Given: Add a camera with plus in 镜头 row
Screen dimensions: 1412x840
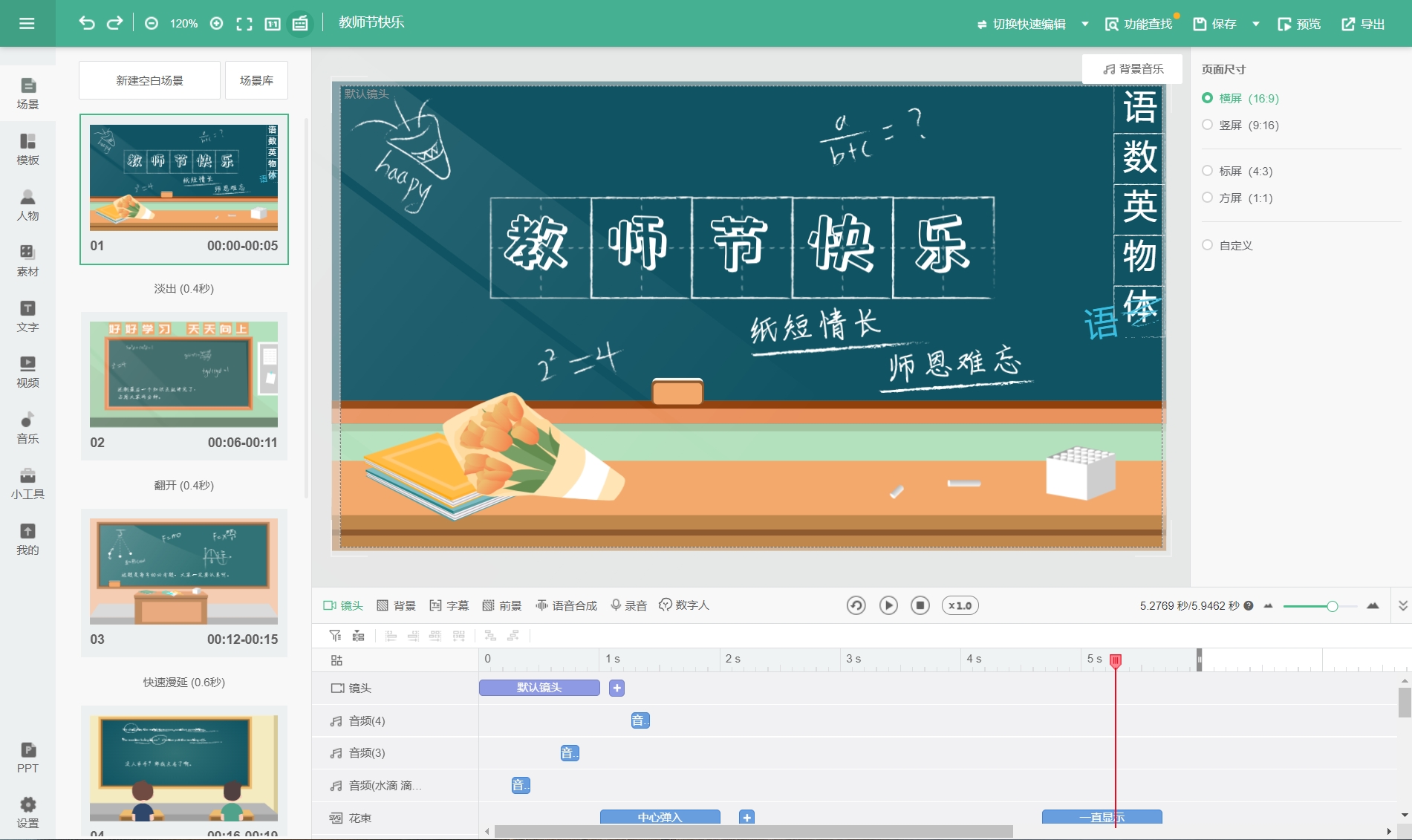Looking at the screenshot, I should pos(616,688).
